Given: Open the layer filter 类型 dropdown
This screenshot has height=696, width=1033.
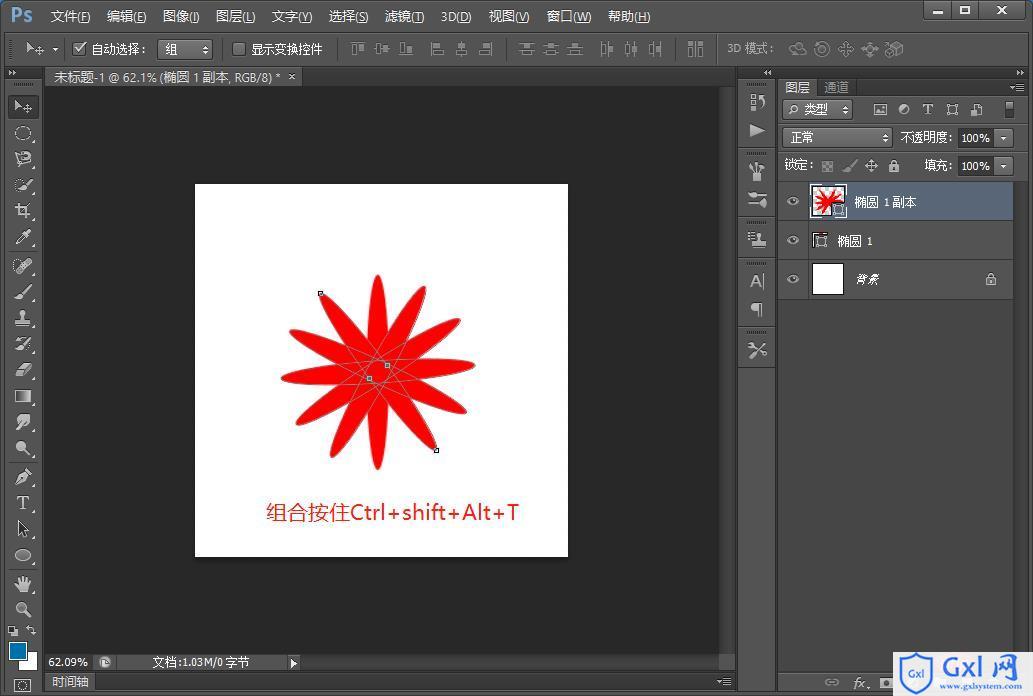Looking at the screenshot, I should pyautogui.click(x=818, y=109).
